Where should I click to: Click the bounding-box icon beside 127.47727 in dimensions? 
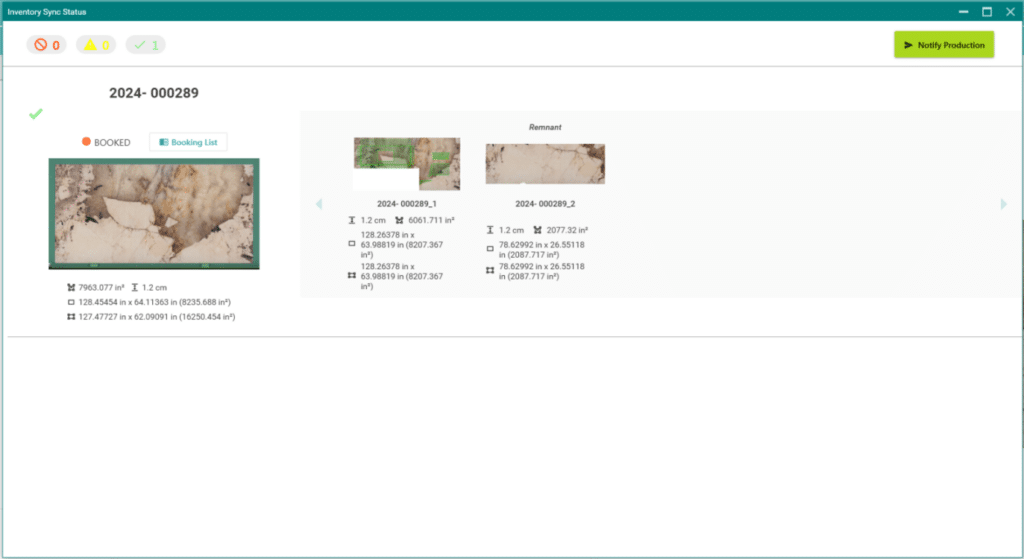(x=71, y=316)
